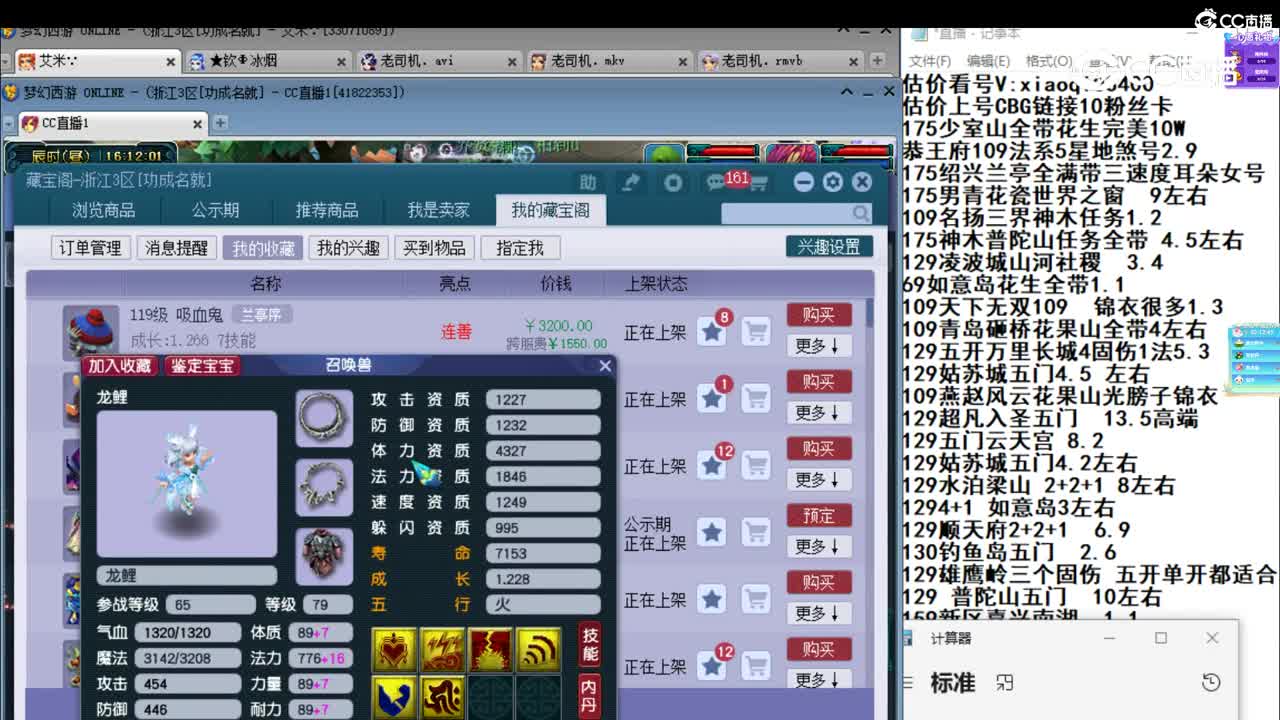The width and height of the screenshot is (1280, 720).
Task: Click the share arrow icon in 藏宝阁 header
Action: (x=631, y=183)
